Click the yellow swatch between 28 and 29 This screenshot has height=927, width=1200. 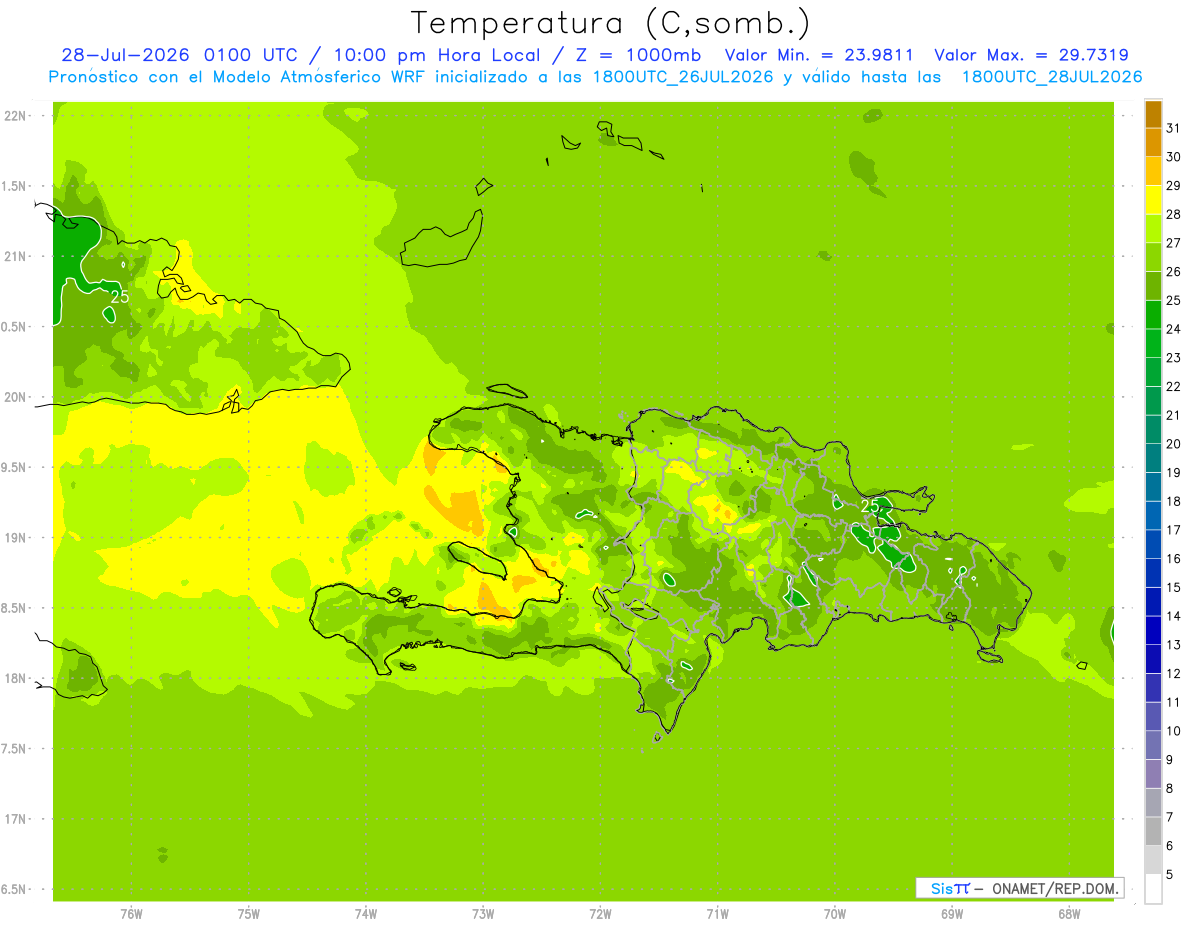pyautogui.click(x=1153, y=200)
